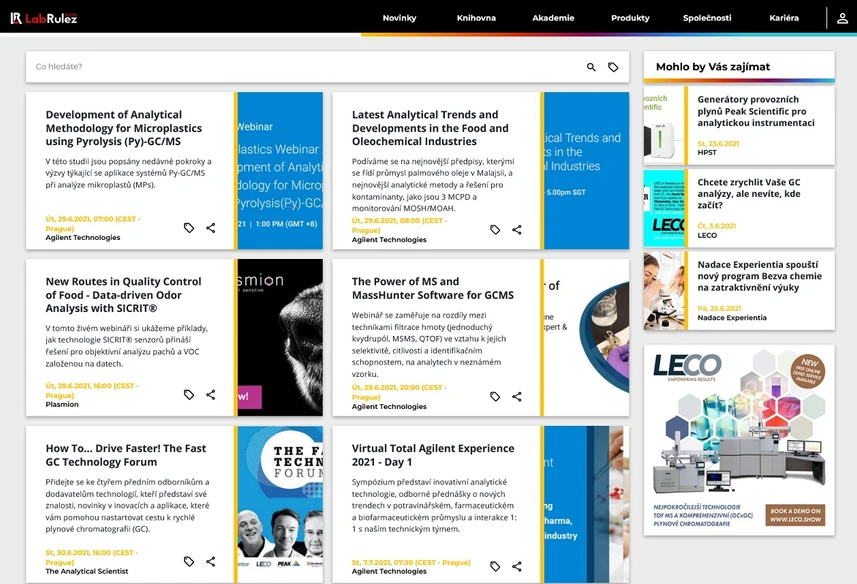Click tag icon on Microplastics Pyrolysis card
This screenshot has width=857, height=584.
coord(189,228)
